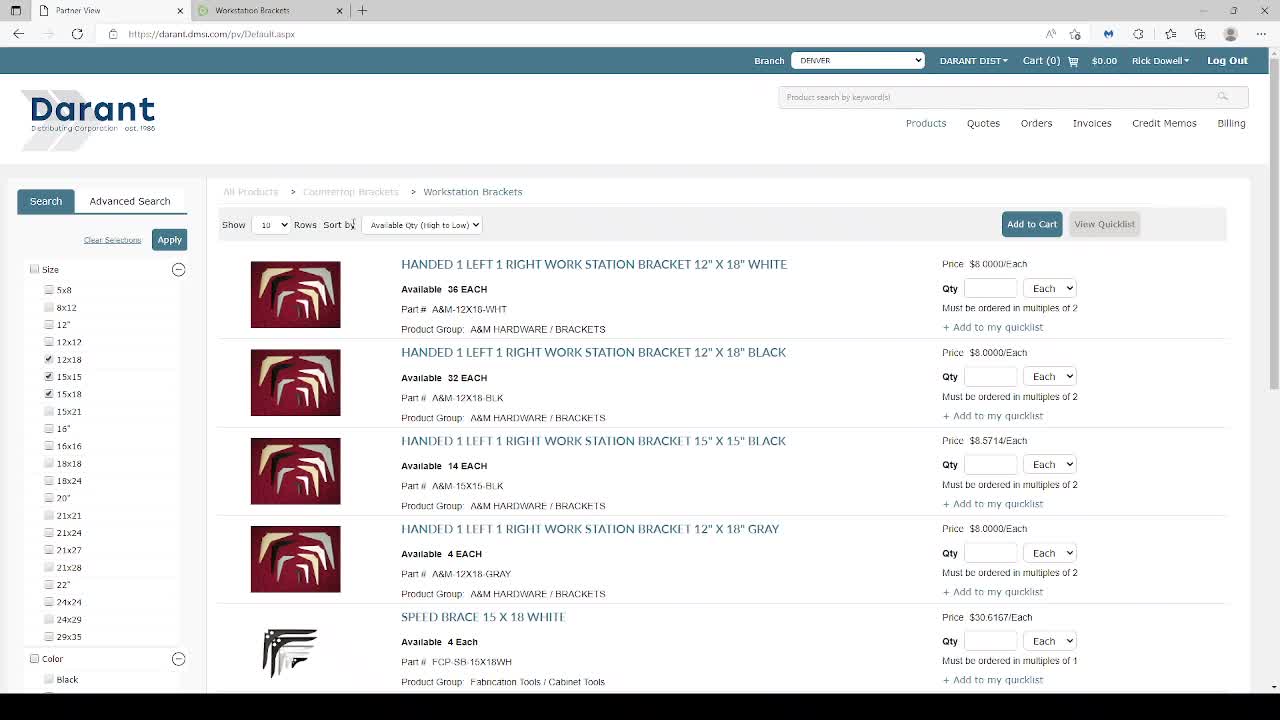Screen dimensions: 1280x720
Task: Toggle the Size group checkbox
Action: pos(34,269)
